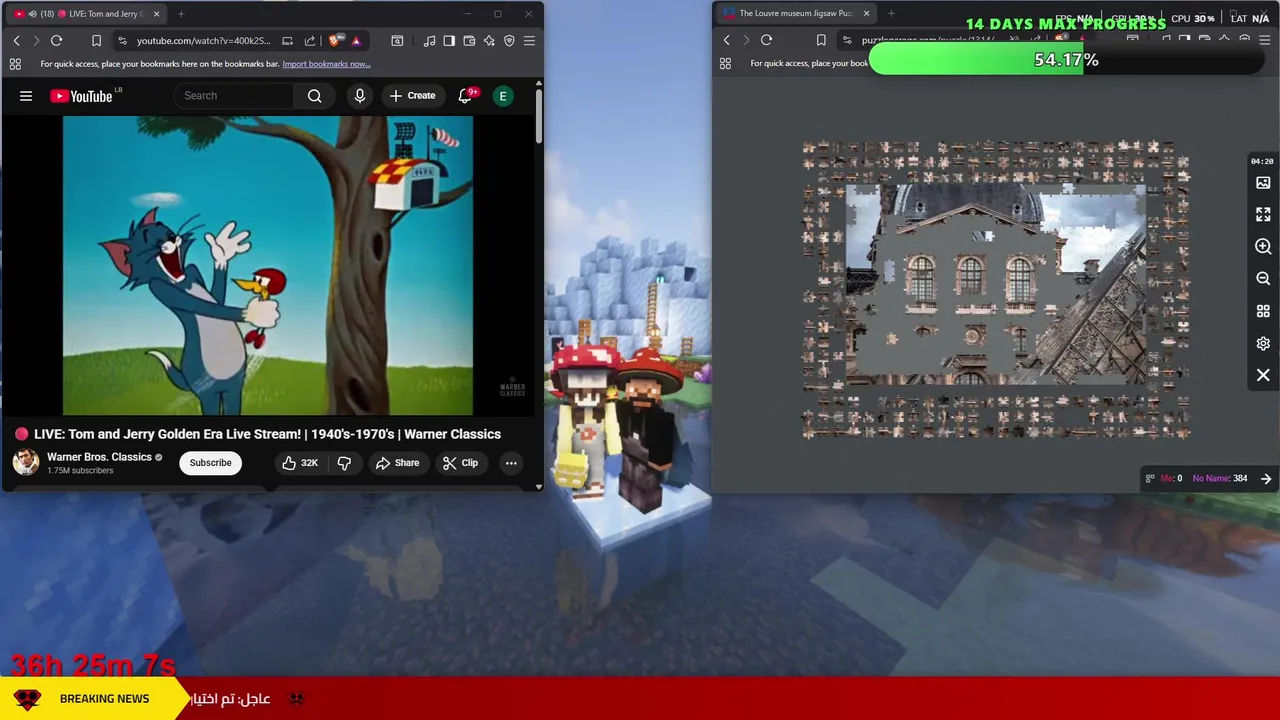The width and height of the screenshot is (1280, 720).
Task: Reload the YouTube page
Action: tap(56, 41)
